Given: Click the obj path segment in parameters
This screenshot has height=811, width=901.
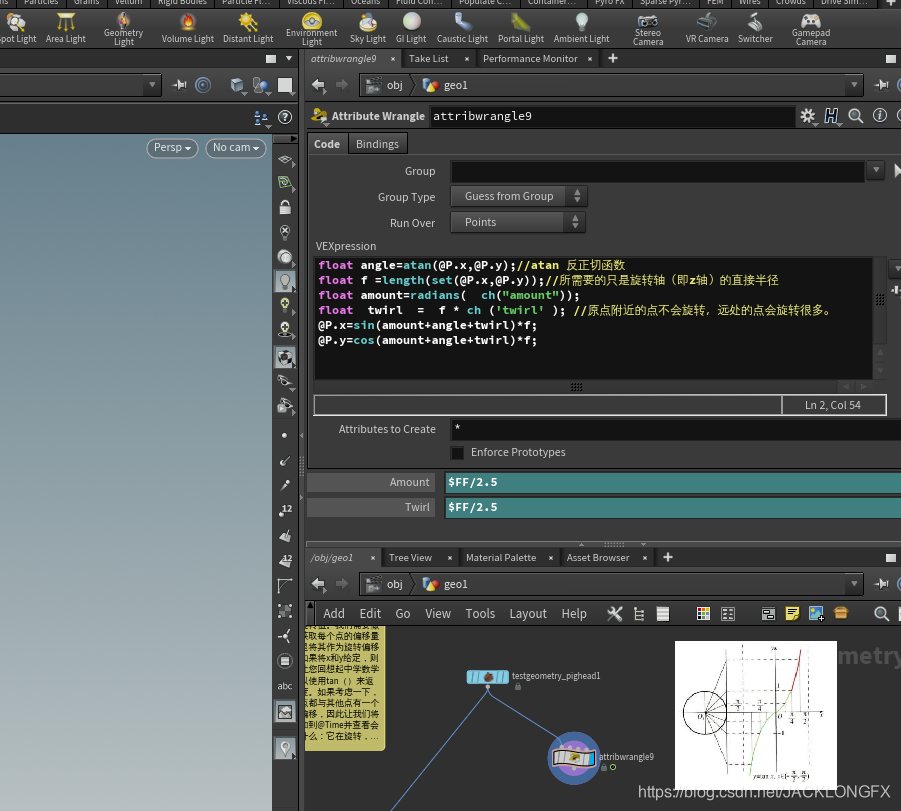Looking at the screenshot, I should click(x=394, y=85).
